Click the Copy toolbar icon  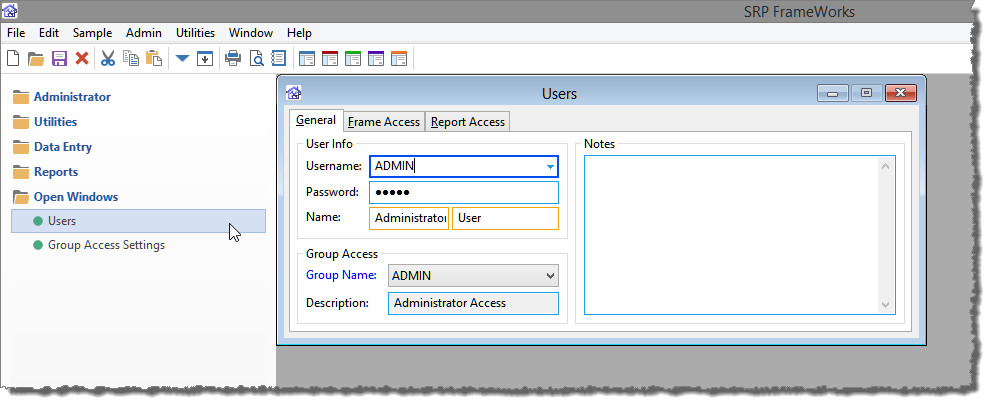(x=131, y=59)
